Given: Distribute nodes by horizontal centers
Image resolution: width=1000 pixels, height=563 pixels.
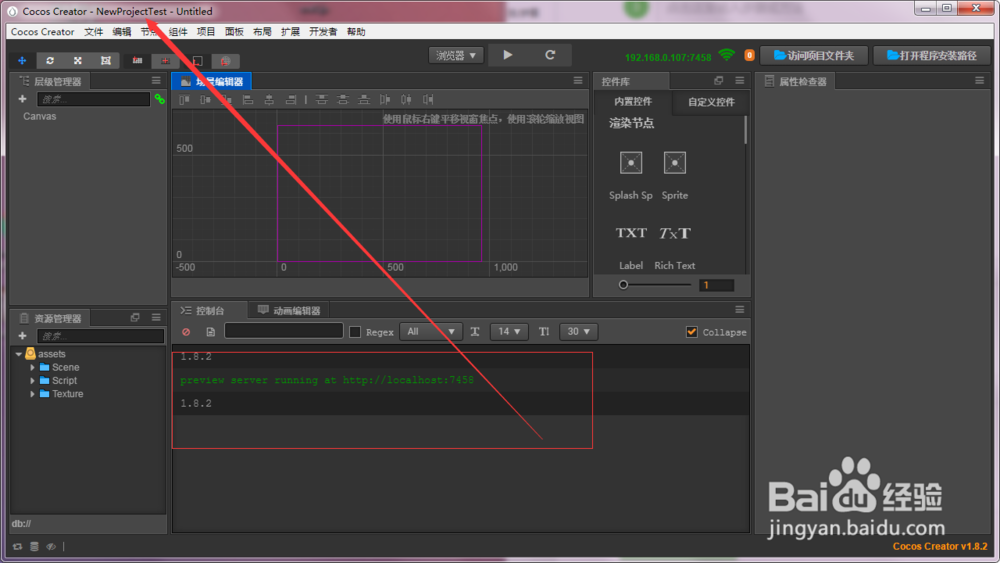Looking at the screenshot, I should (406, 99).
